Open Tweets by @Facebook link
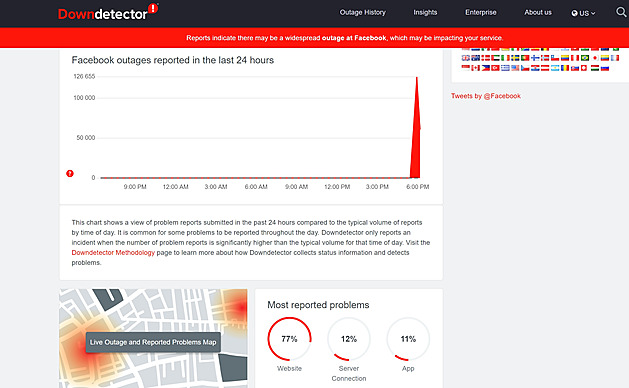 click(486, 96)
